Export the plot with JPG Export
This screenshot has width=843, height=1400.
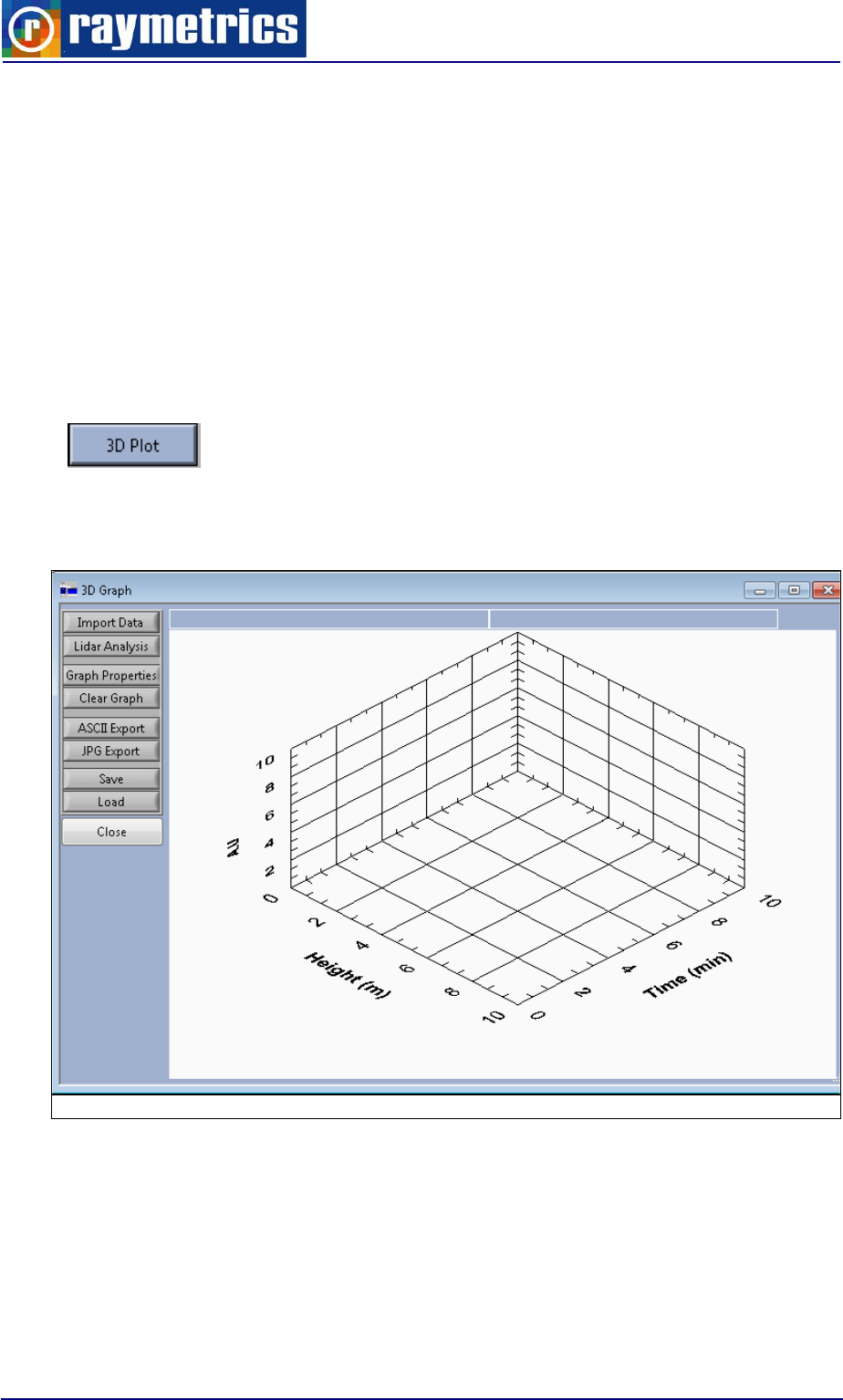click(x=110, y=752)
